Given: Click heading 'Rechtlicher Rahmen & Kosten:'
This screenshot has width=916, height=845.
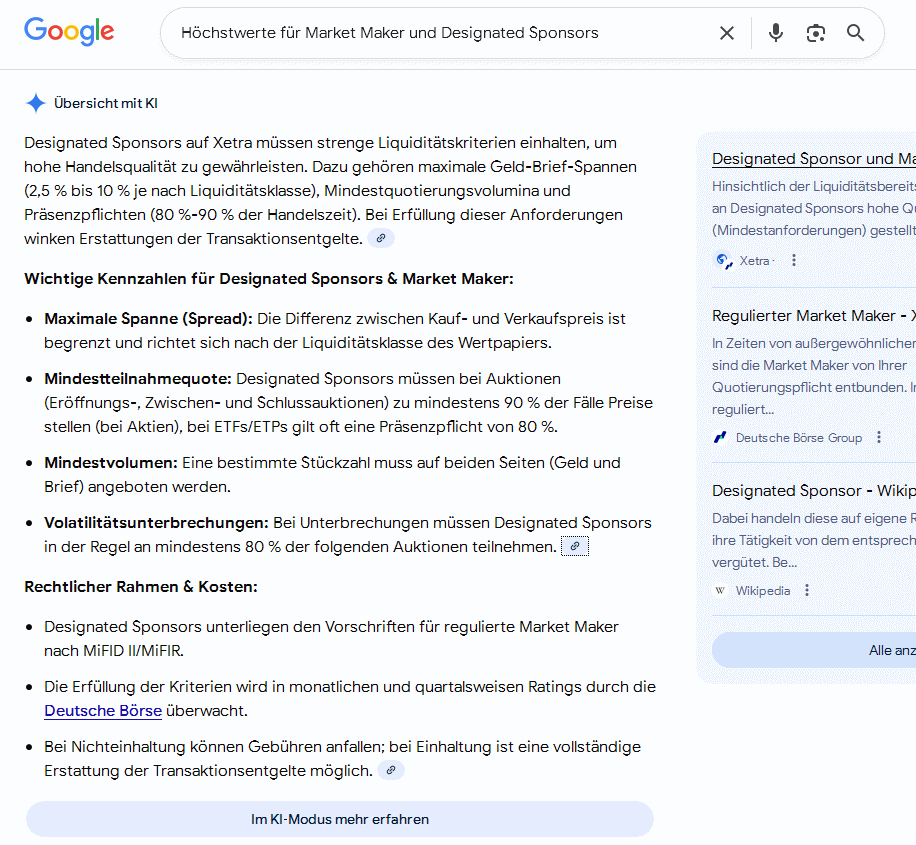Looking at the screenshot, I should [141, 587].
